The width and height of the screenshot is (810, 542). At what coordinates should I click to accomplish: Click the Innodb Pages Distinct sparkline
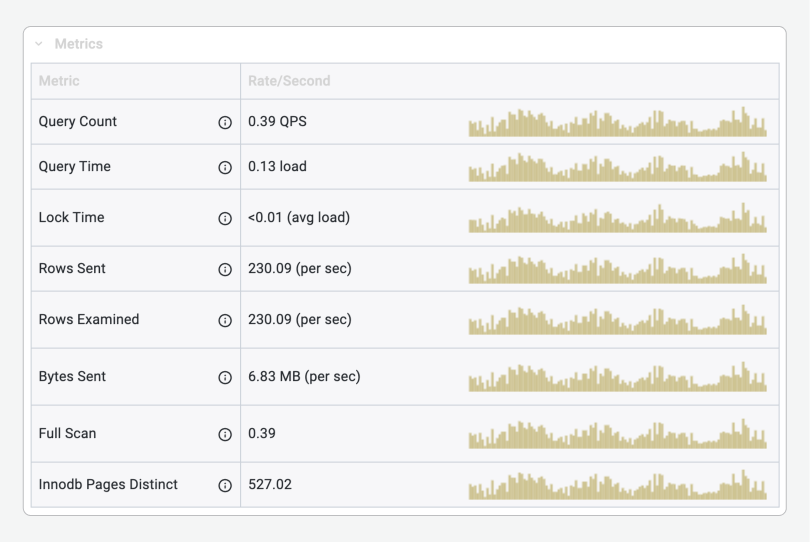click(617, 485)
